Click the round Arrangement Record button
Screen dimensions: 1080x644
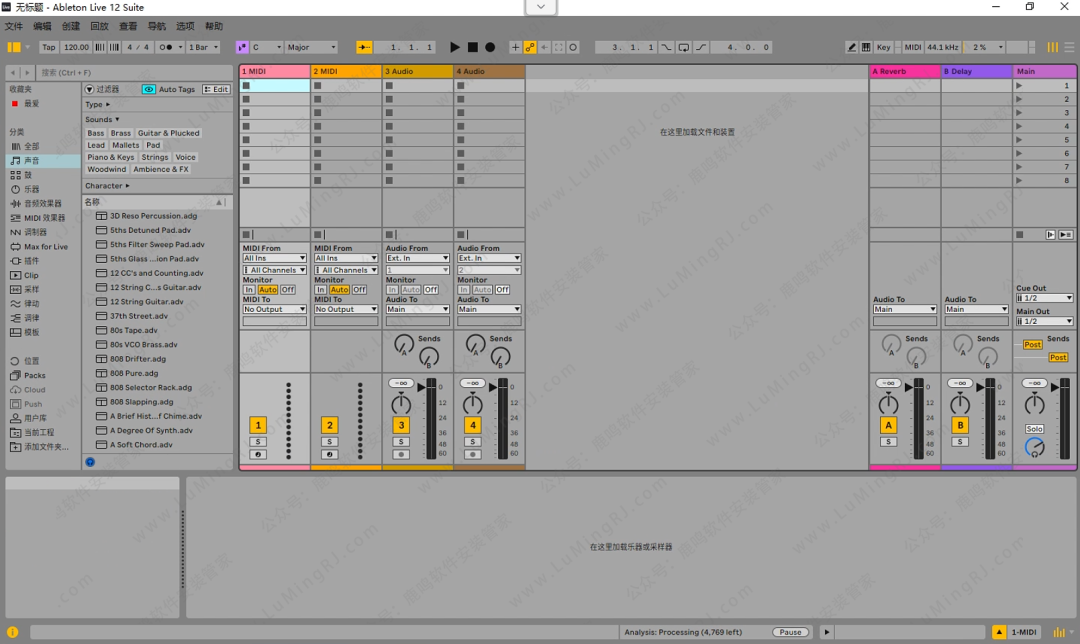490,47
